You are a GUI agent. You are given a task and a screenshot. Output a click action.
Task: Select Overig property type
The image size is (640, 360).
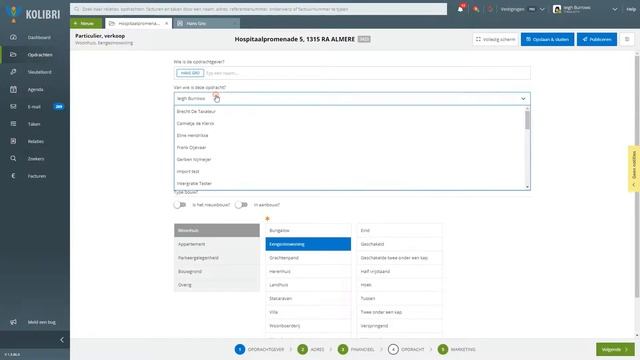point(217,284)
